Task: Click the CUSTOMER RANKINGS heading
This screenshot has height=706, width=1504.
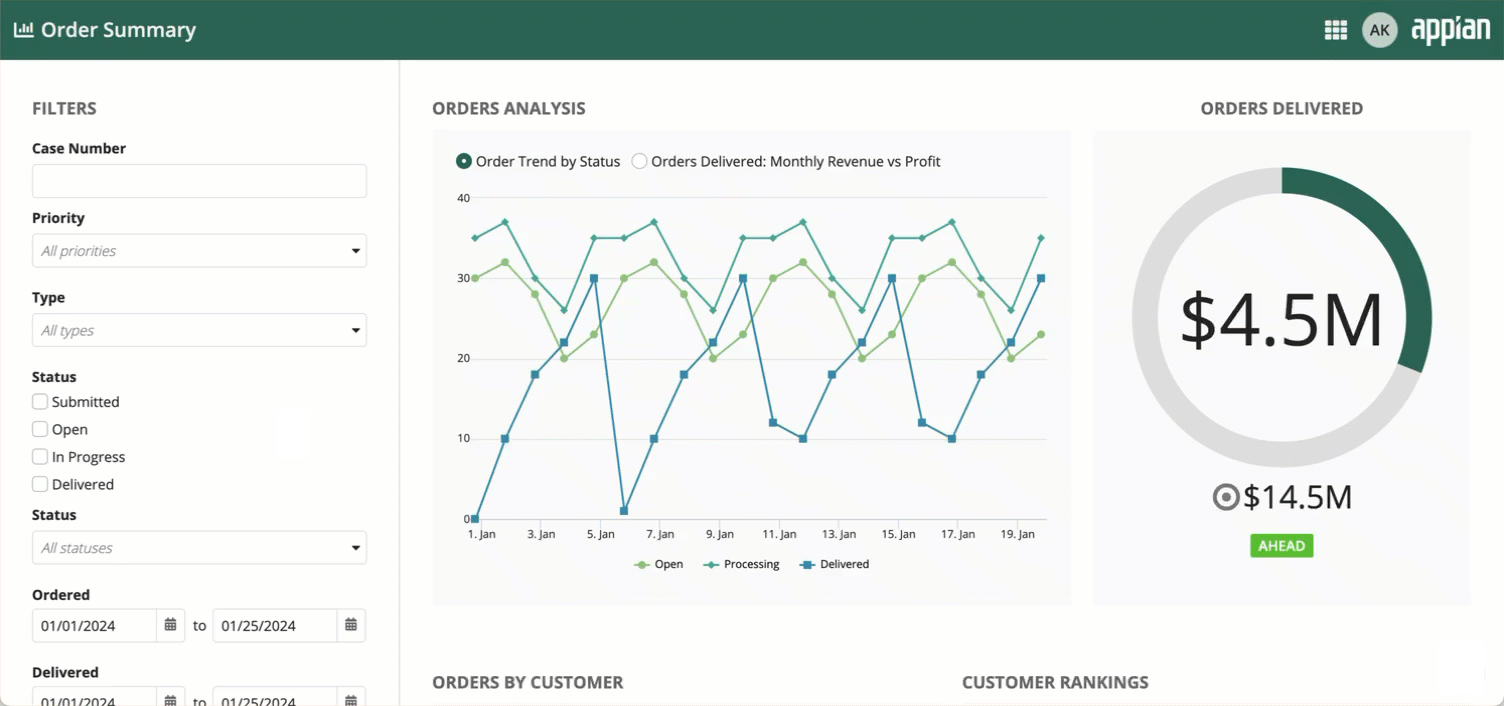Action: (x=1055, y=683)
